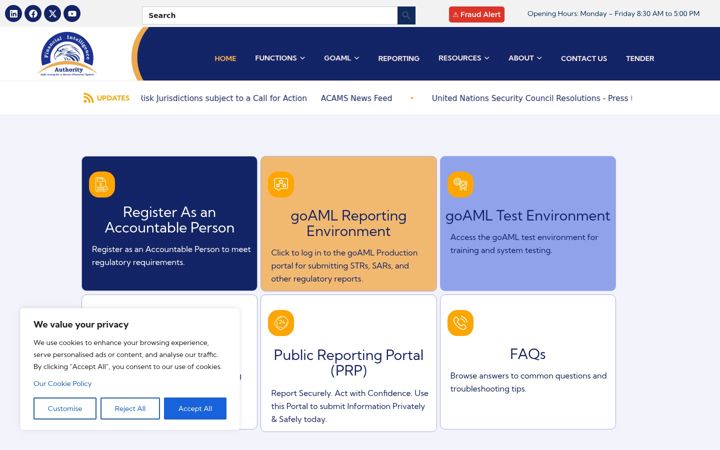Image resolution: width=720 pixels, height=450 pixels.
Task: Open United Nations Security Council Resolutions link
Action: 532,98
